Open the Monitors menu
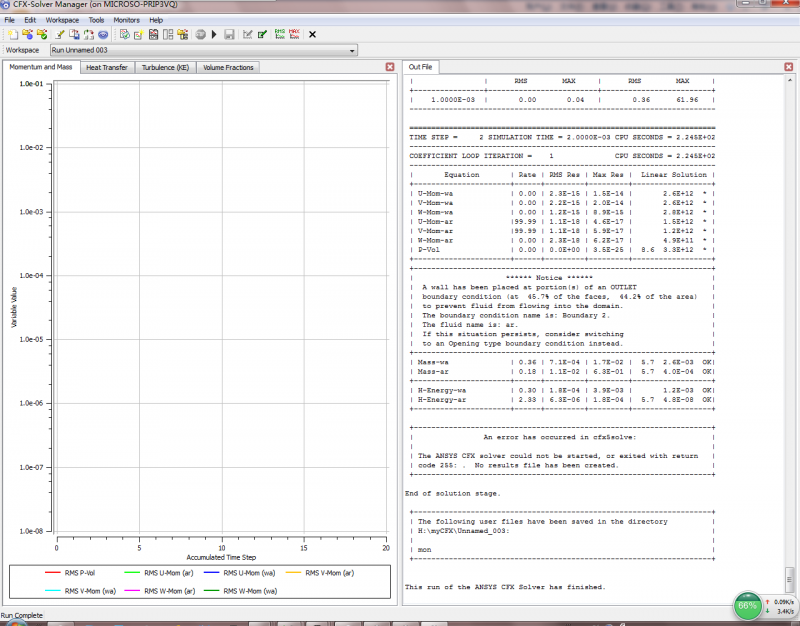The width and height of the screenshot is (800, 626). [x=126, y=20]
